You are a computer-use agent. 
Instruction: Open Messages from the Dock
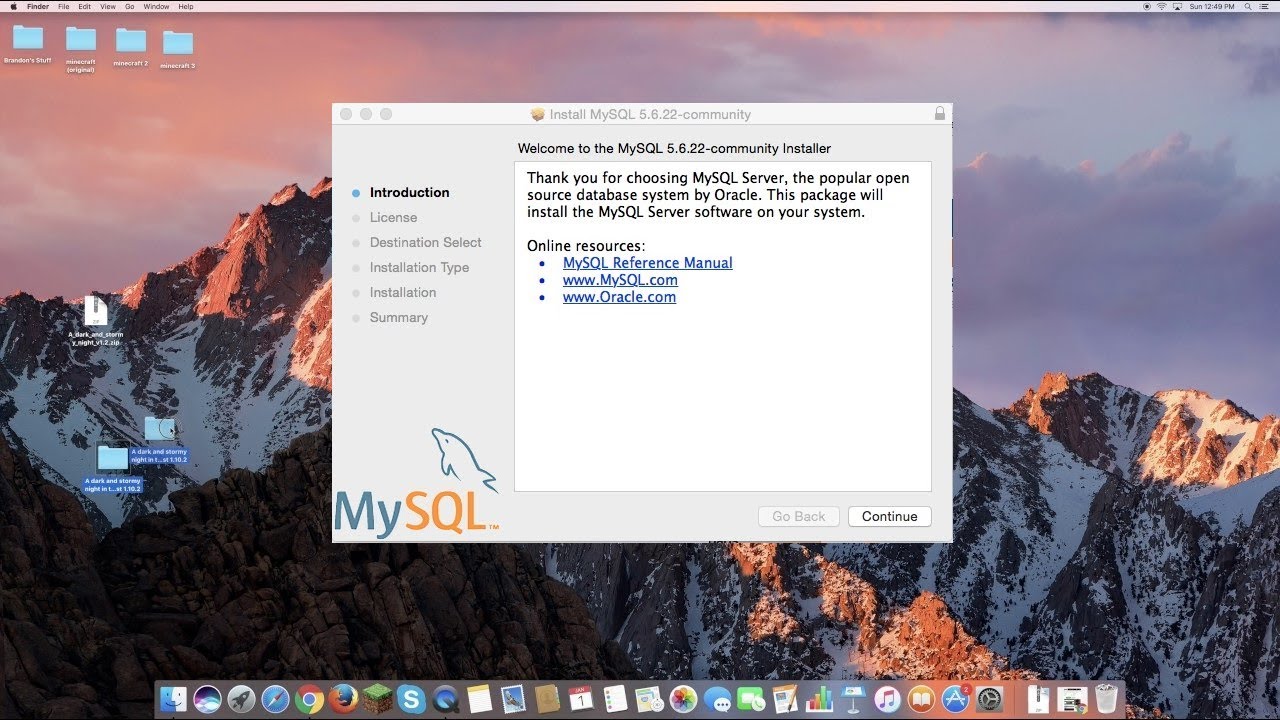point(717,699)
